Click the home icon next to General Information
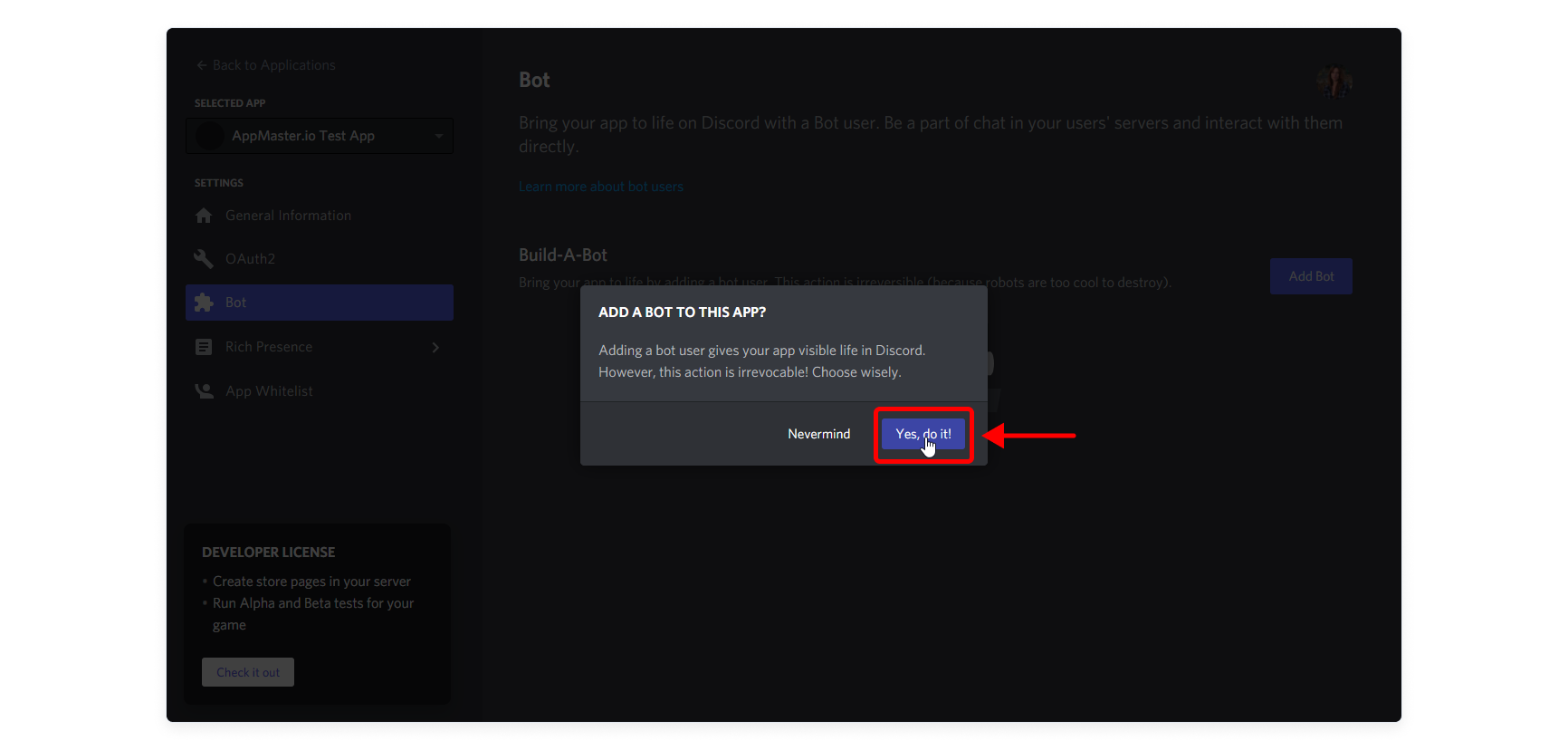Image resolution: width=1568 pixels, height=750 pixels. point(204,216)
